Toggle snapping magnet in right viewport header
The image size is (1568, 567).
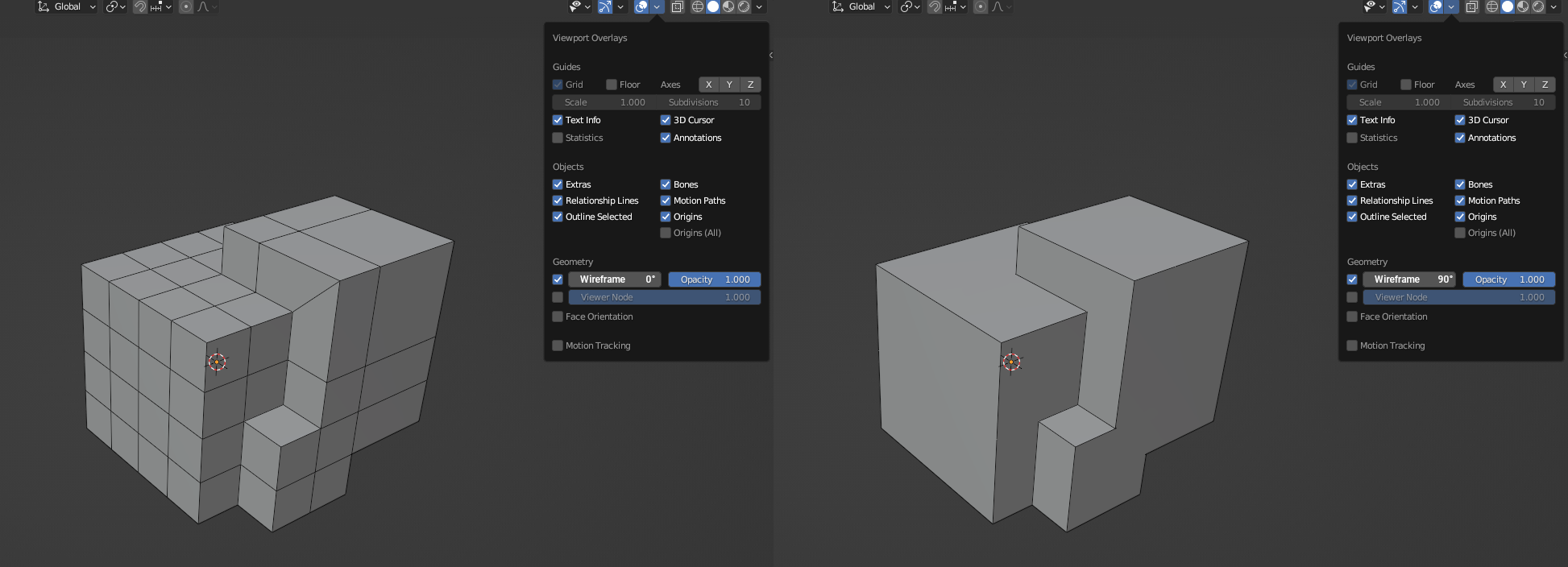click(x=934, y=6)
